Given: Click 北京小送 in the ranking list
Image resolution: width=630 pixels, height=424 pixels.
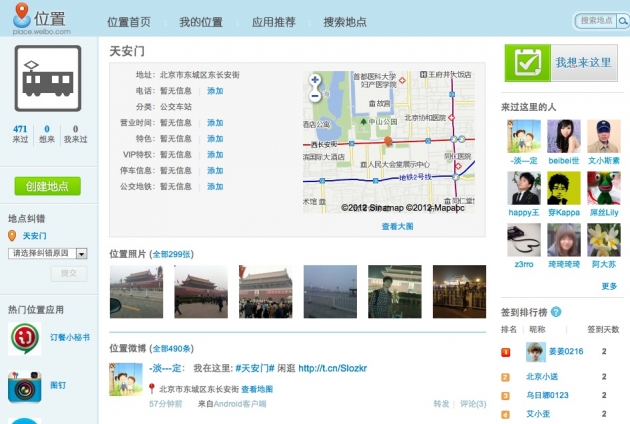Looking at the screenshot, I should tap(542, 377).
